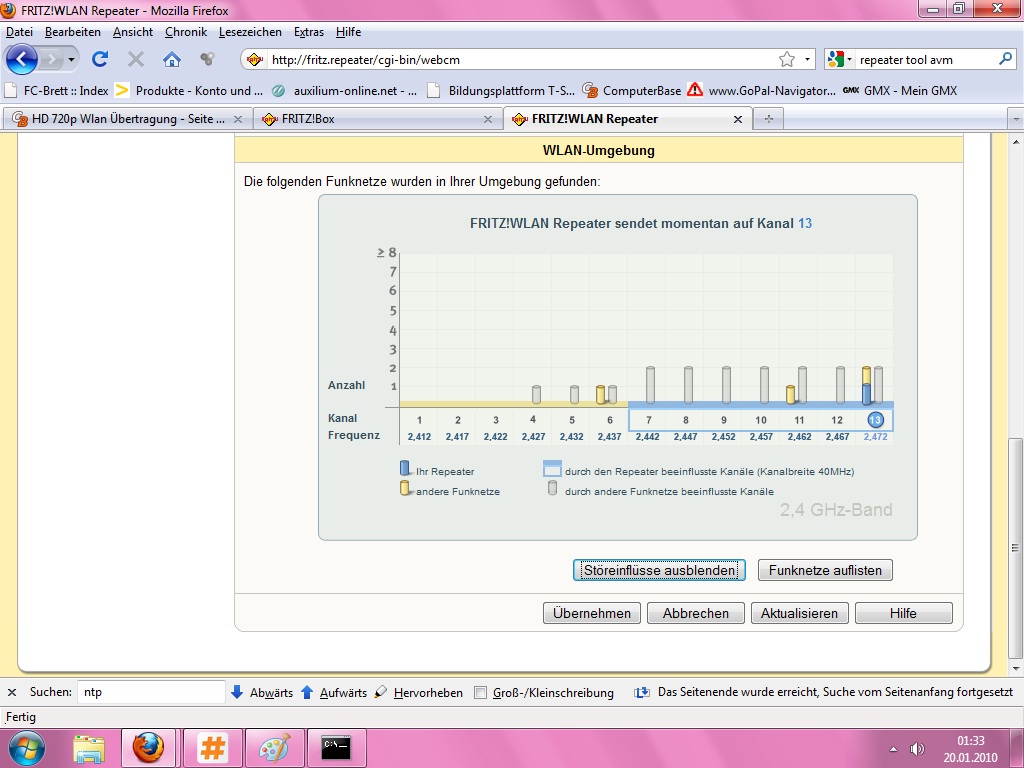This screenshot has width=1024, height=768.
Task: Open the Chronik menu
Action: (x=185, y=31)
